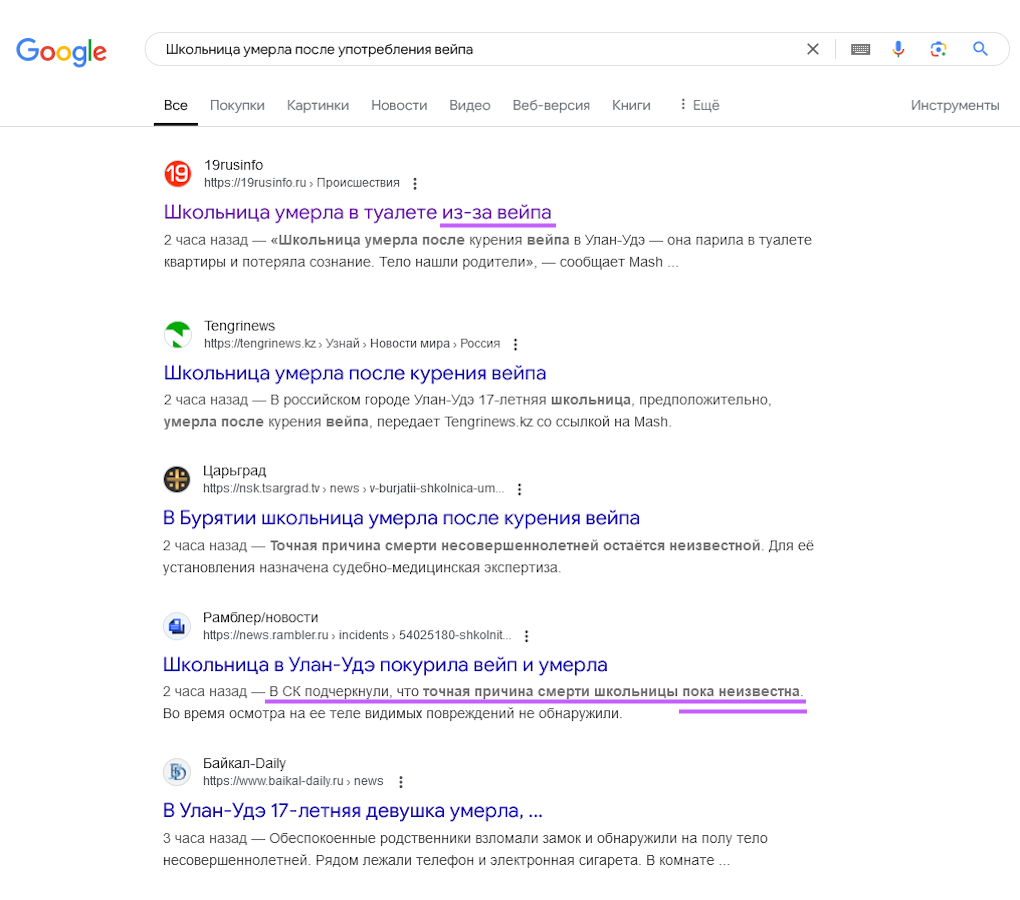Open Инструменты search tools
The width and height of the screenshot is (1020, 900).
[954, 105]
